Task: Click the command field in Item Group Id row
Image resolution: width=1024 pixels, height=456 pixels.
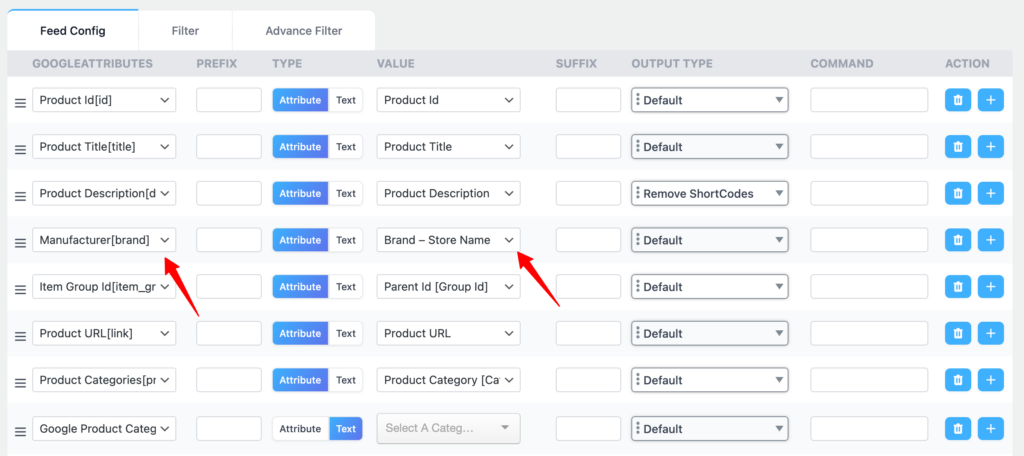Action: click(x=870, y=287)
